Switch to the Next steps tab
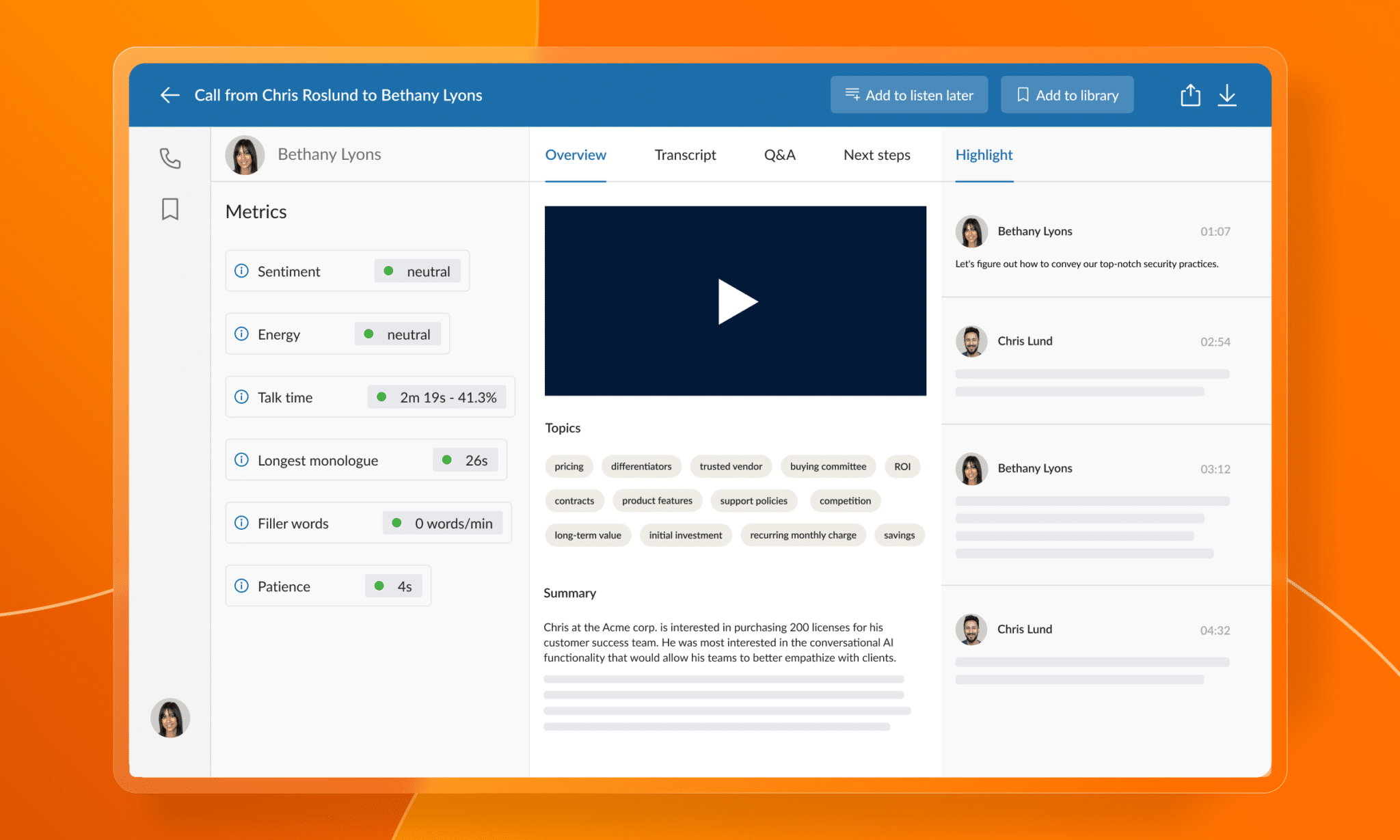 click(x=875, y=154)
